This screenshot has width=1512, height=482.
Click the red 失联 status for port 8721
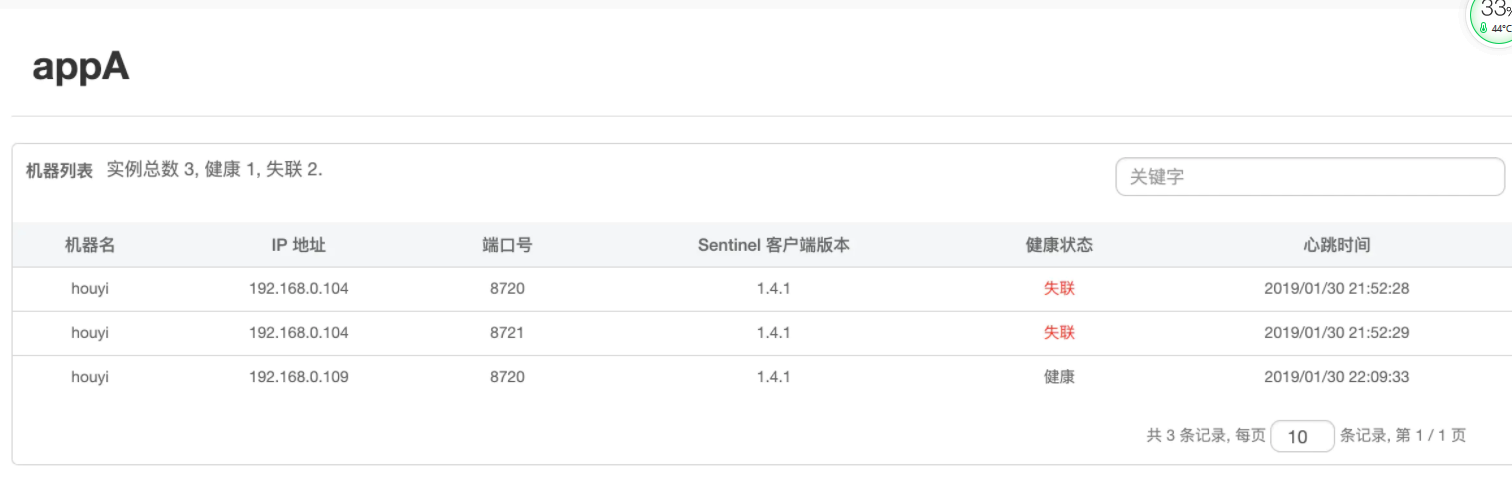pyautogui.click(x=1059, y=333)
